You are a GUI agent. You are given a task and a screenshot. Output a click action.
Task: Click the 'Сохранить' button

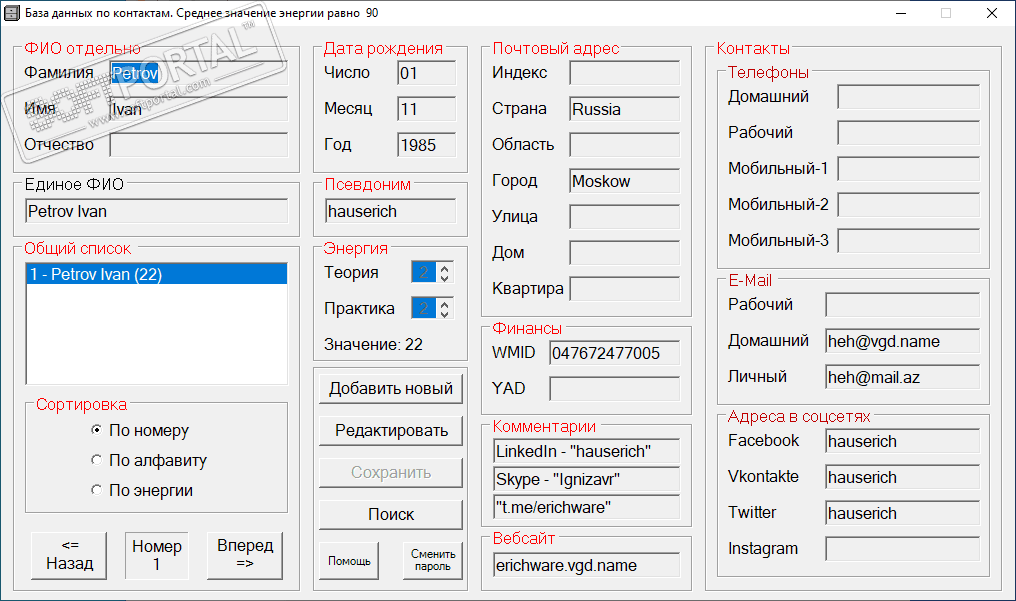(391, 473)
